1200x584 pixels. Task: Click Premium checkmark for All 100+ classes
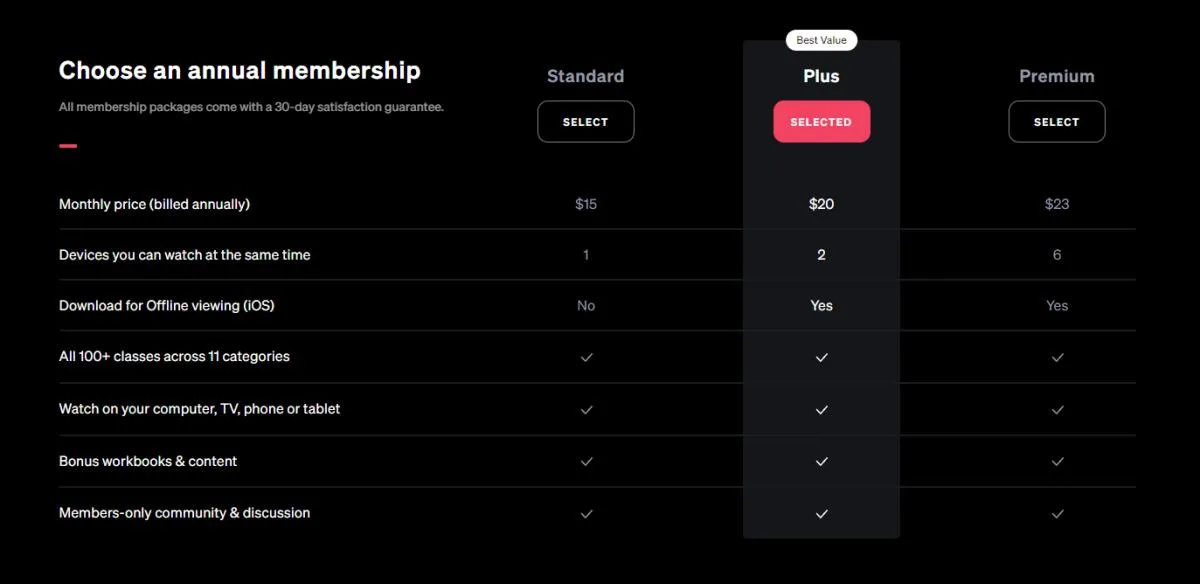click(1057, 357)
